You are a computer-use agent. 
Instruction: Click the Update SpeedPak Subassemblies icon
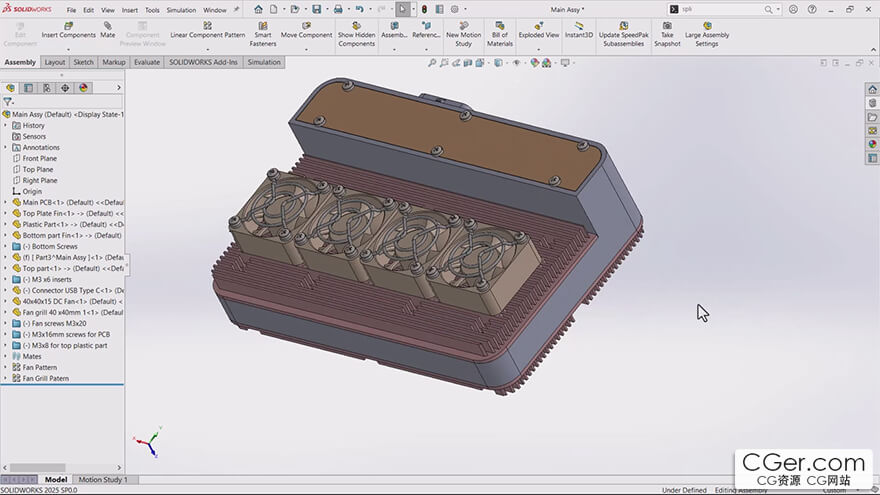point(622,27)
